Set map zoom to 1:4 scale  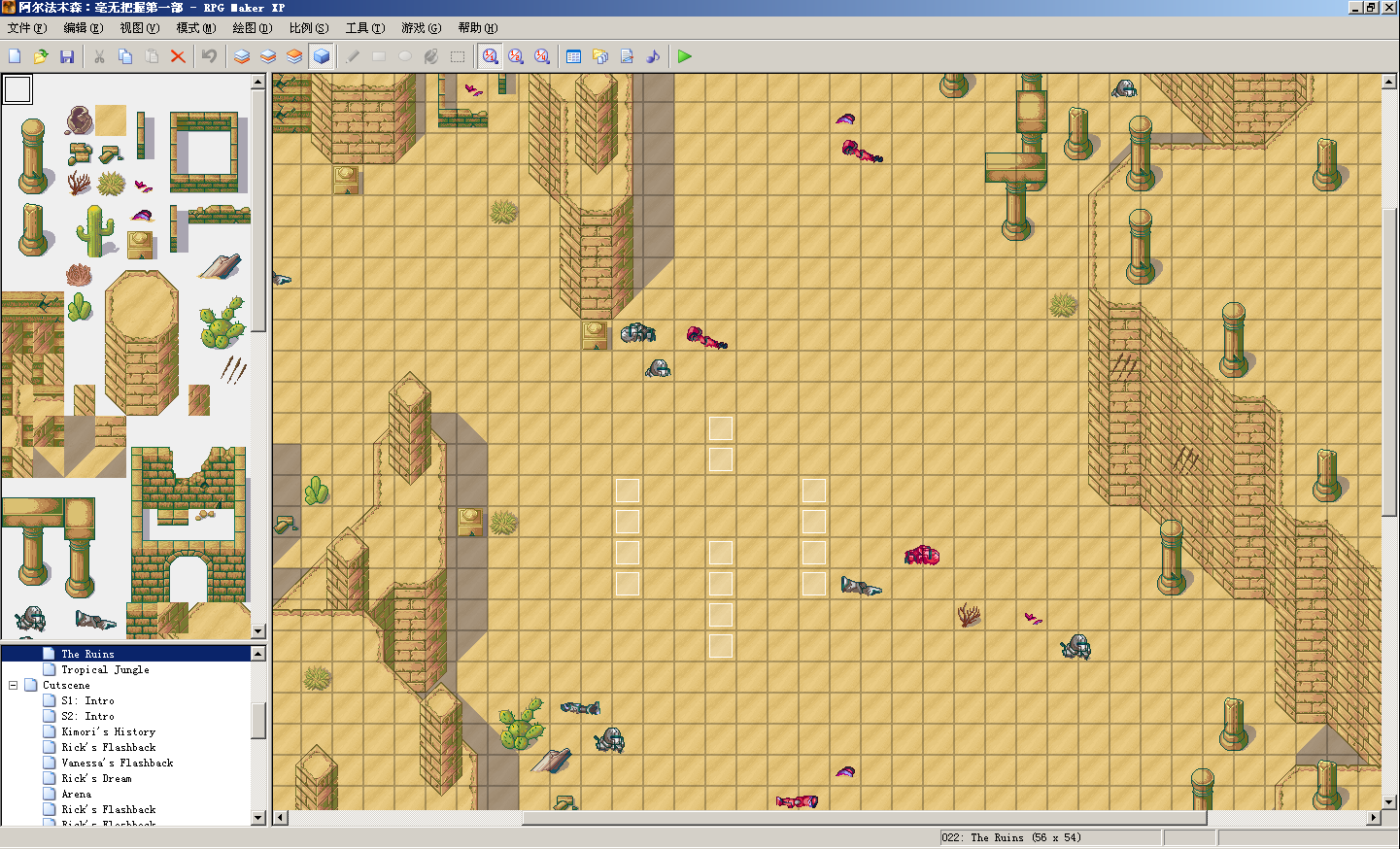[542, 56]
